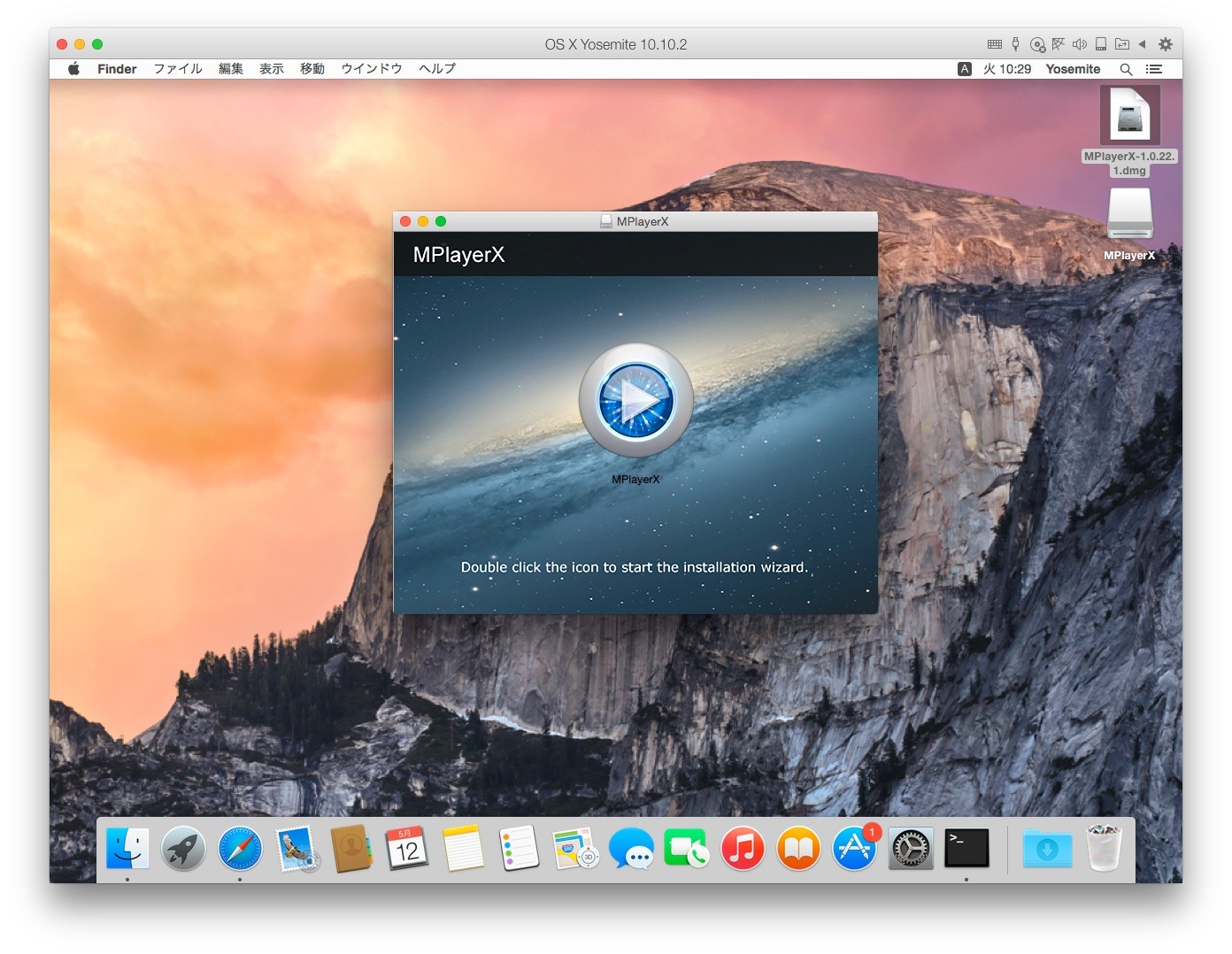Click the VM shared folders icon
1232x954 pixels.
1121,44
